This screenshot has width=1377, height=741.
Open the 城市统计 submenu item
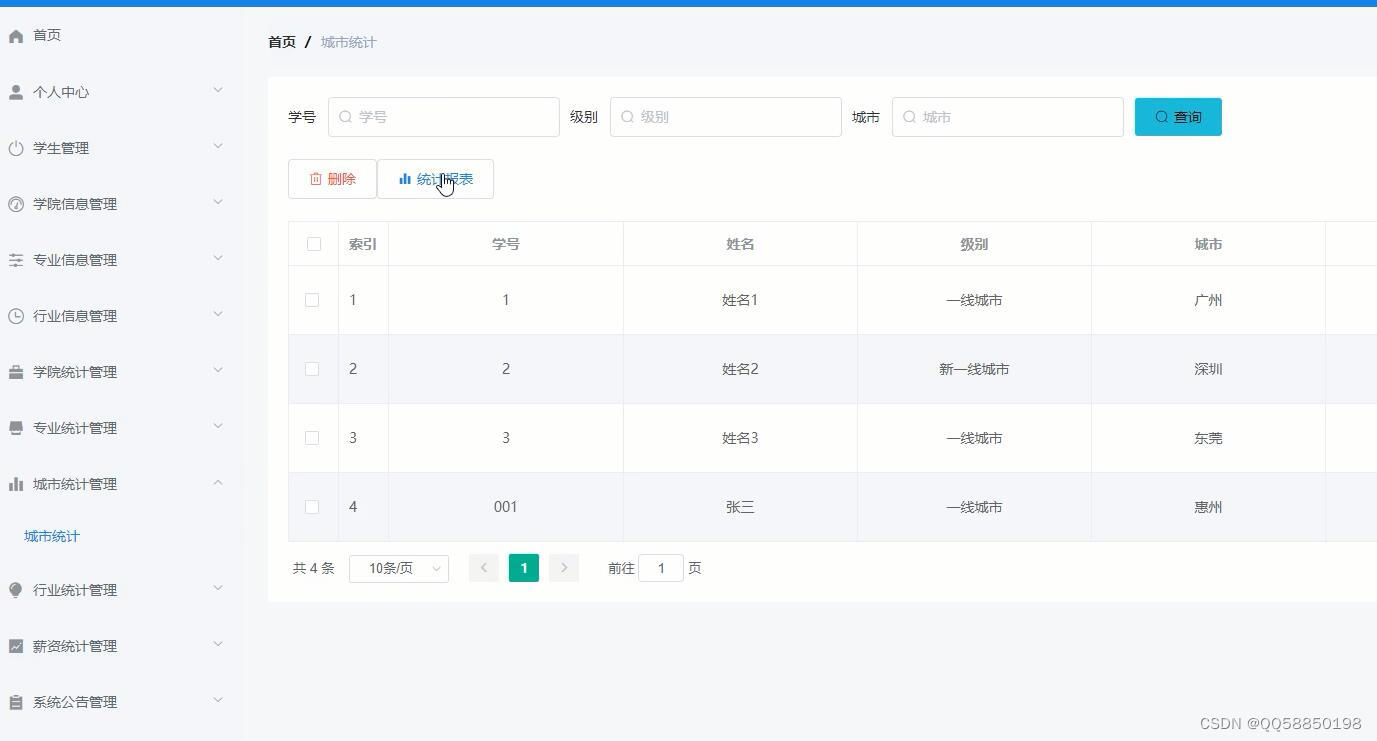51,535
